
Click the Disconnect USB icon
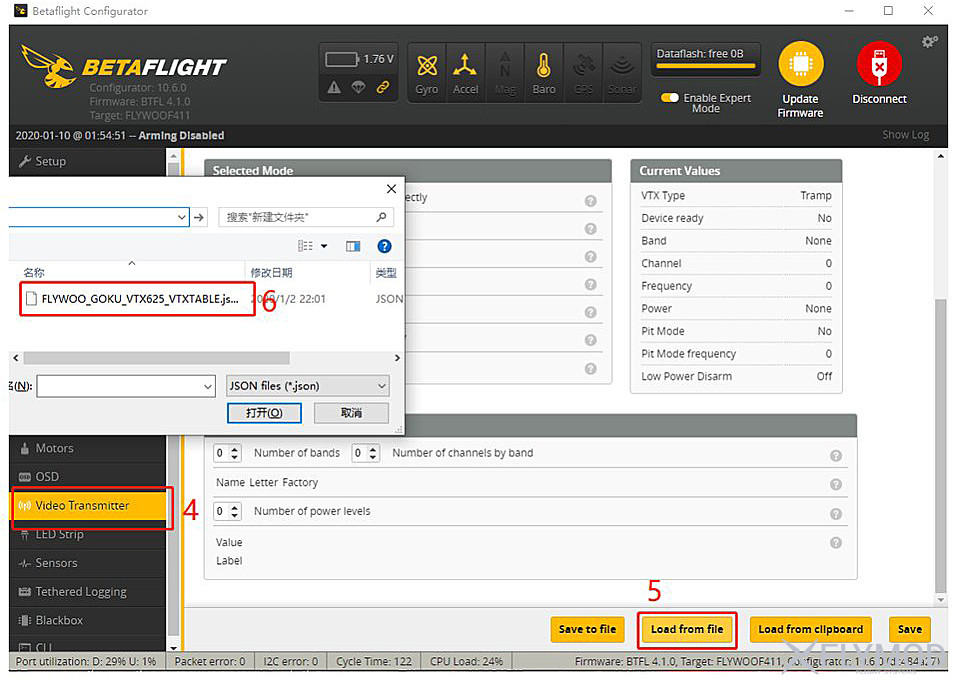click(x=879, y=64)
